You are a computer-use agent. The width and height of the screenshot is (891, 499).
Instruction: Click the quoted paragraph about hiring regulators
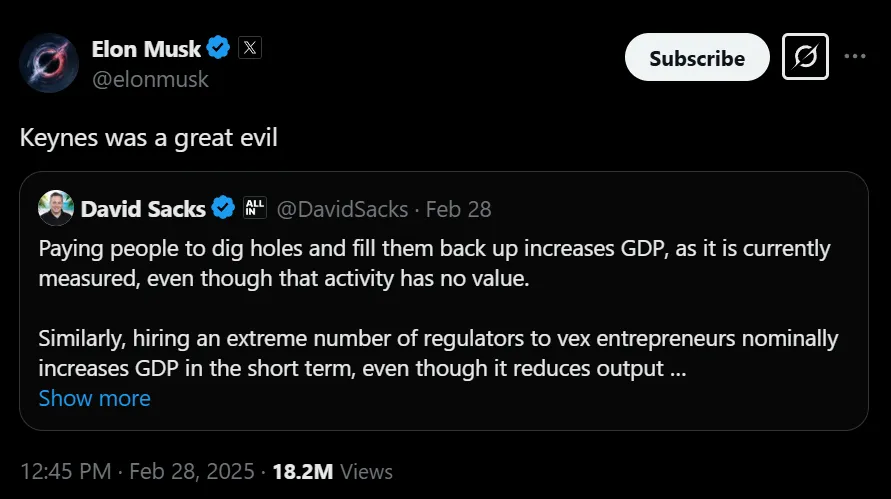click(438, 353)
